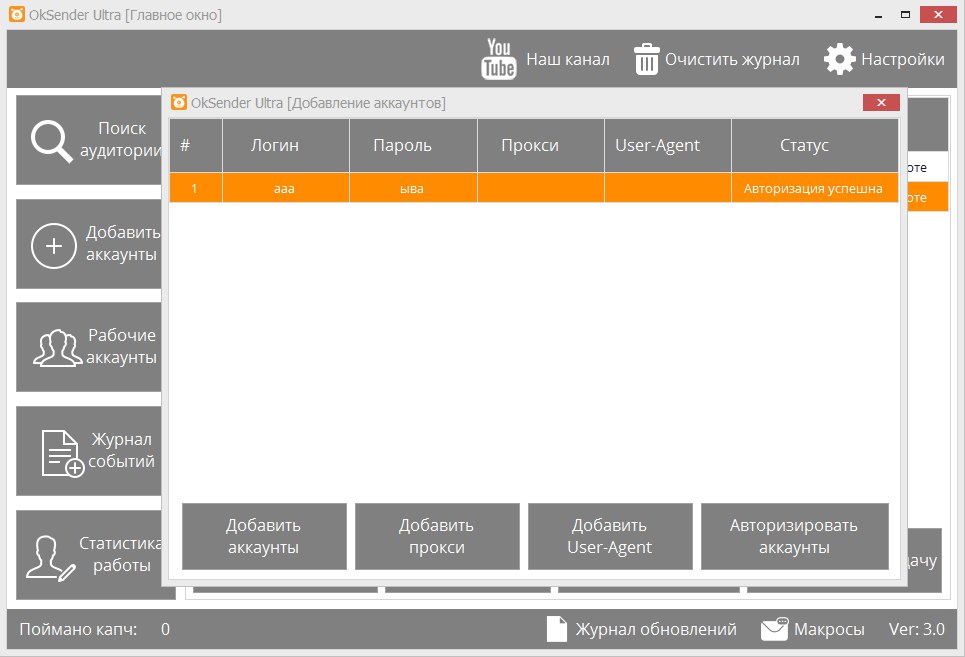Viewport: 965px width, 657px height.
Task: Open the settings gear icon
Action: 839,59
